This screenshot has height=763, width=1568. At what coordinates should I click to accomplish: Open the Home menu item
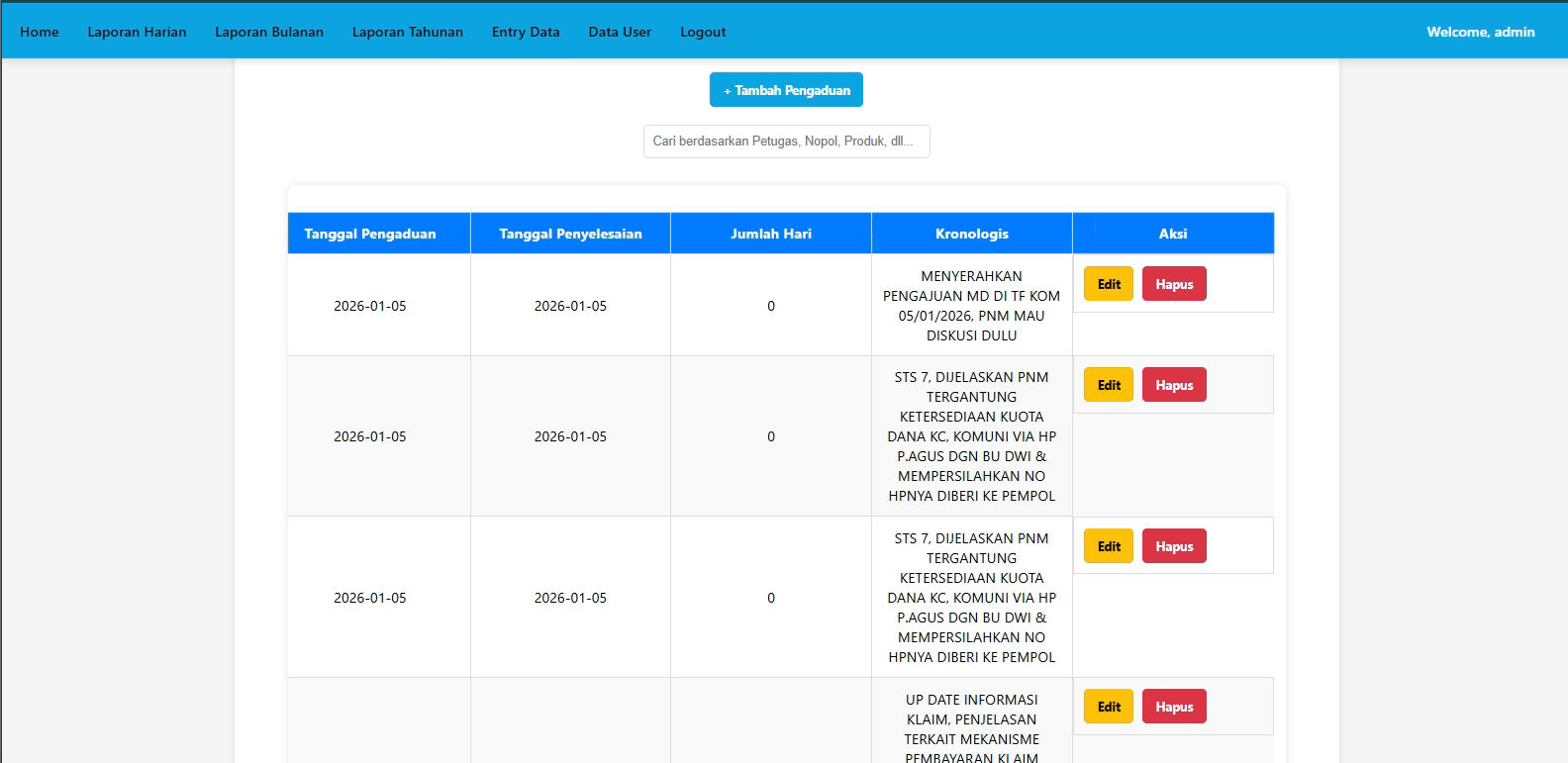pos(40,32)
